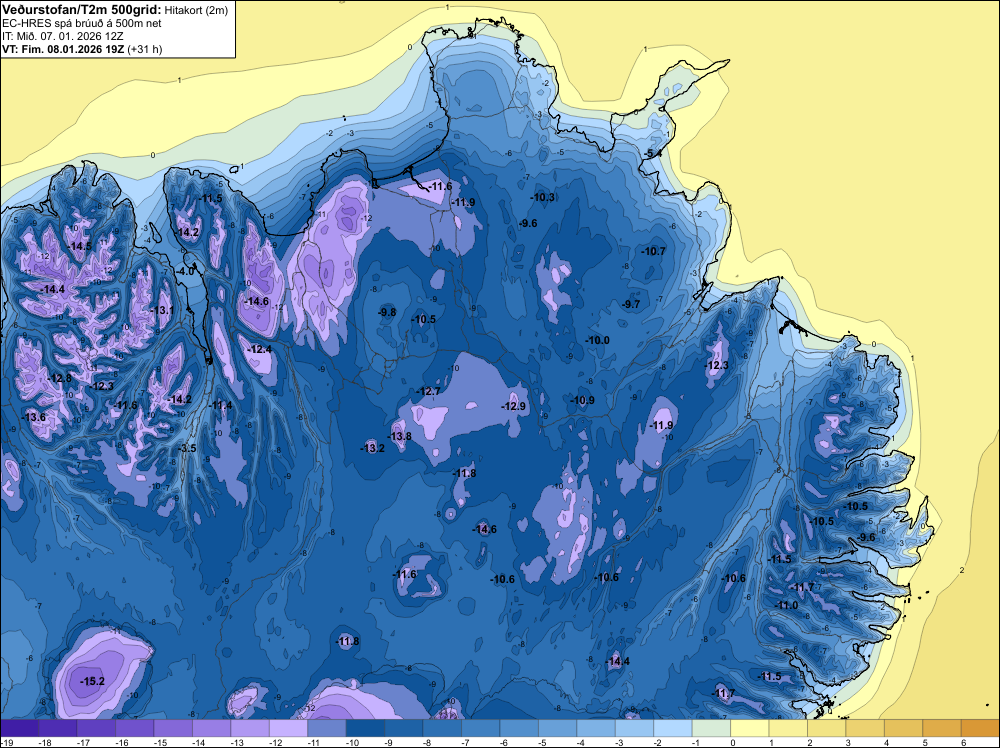
Task: Select the pale green swatch between -1 and 0
Action: coord(711,728)
